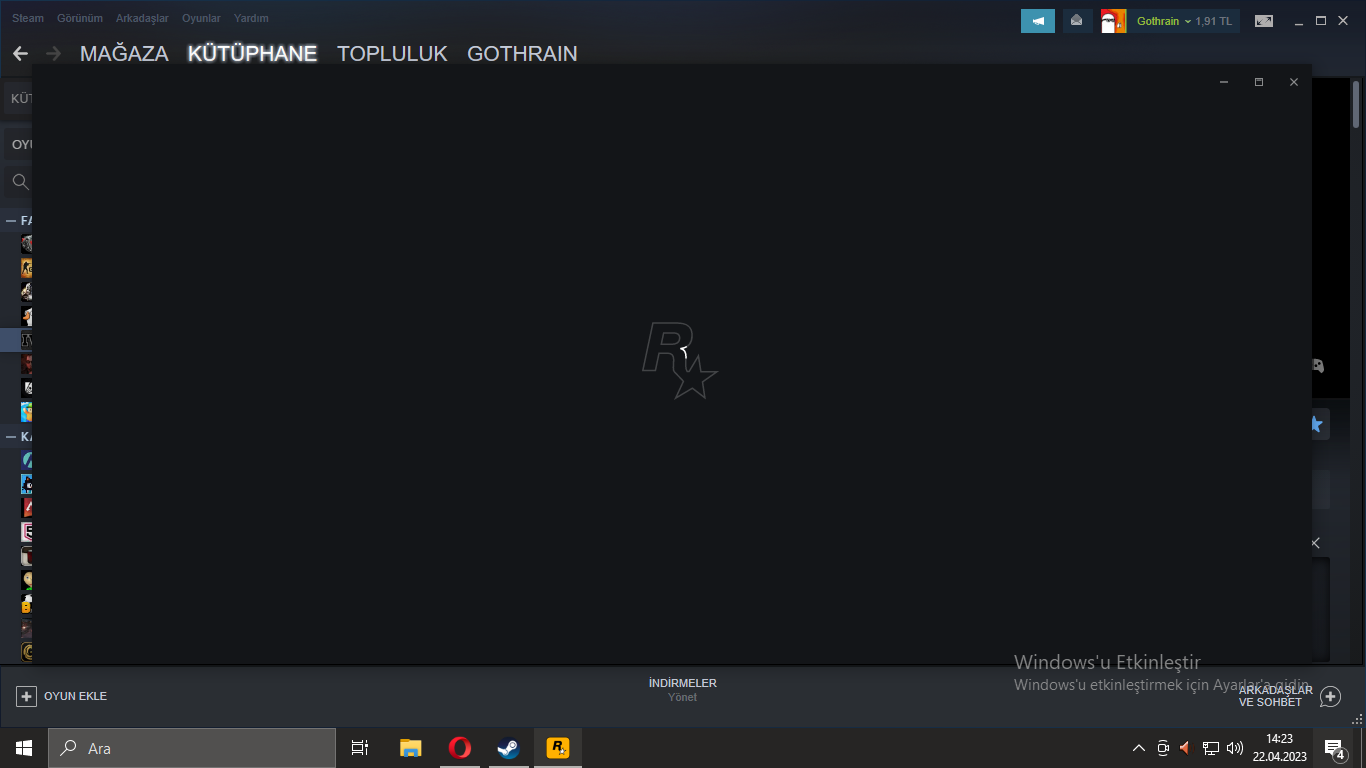Minimize the Rockstar launcher window
Viewport: 1366px width, 768px height.
tap(1224, 82)
